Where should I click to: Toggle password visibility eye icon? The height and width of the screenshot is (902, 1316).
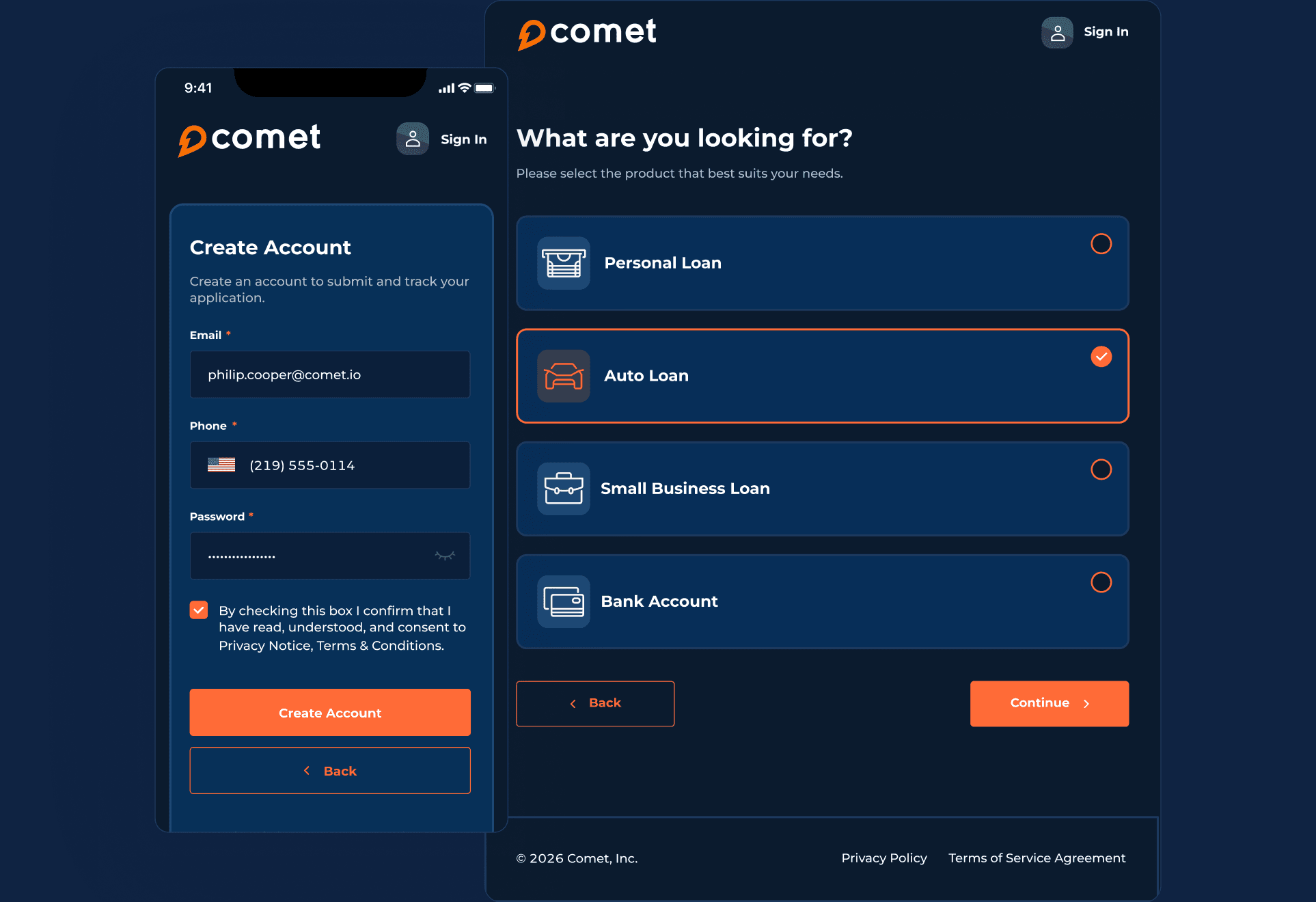pyautogui.click(x=445, y=556)
